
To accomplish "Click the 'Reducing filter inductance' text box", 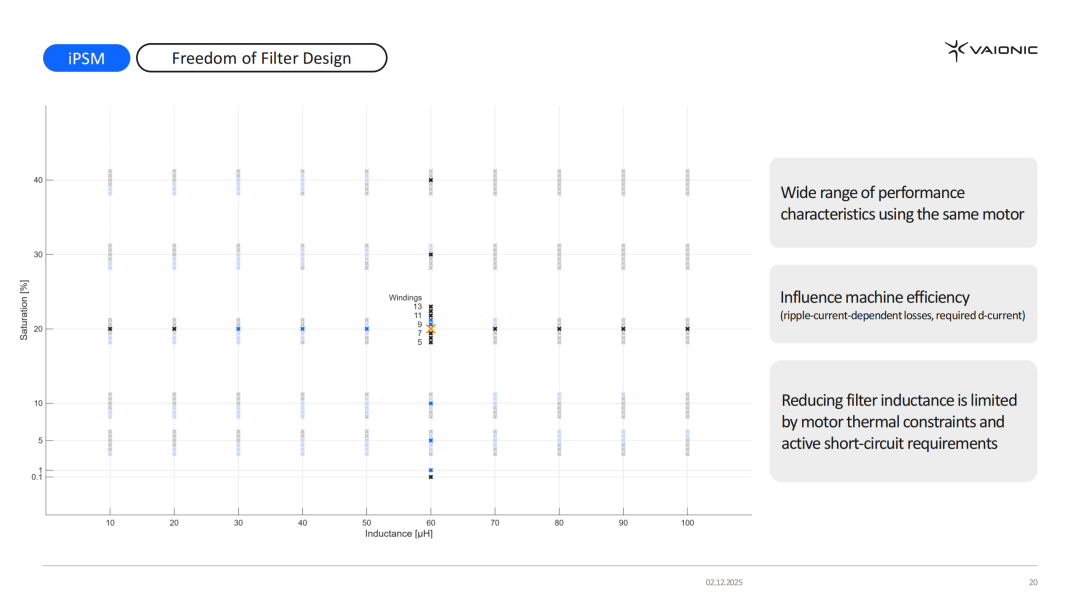I will (903, 421).
